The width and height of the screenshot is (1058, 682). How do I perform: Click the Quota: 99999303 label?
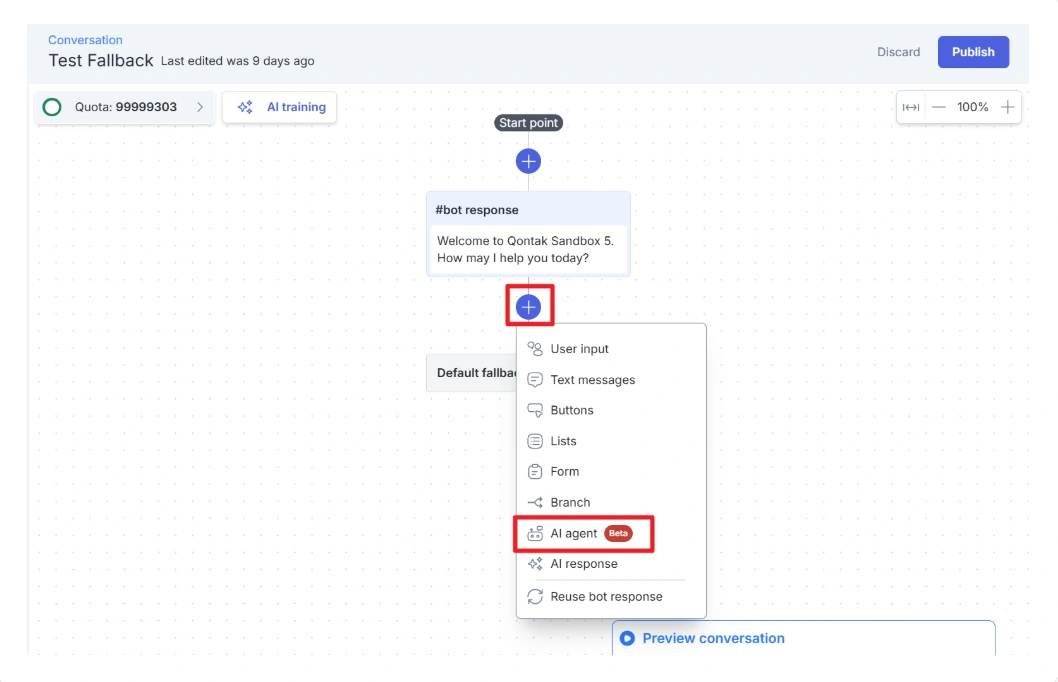126,107
